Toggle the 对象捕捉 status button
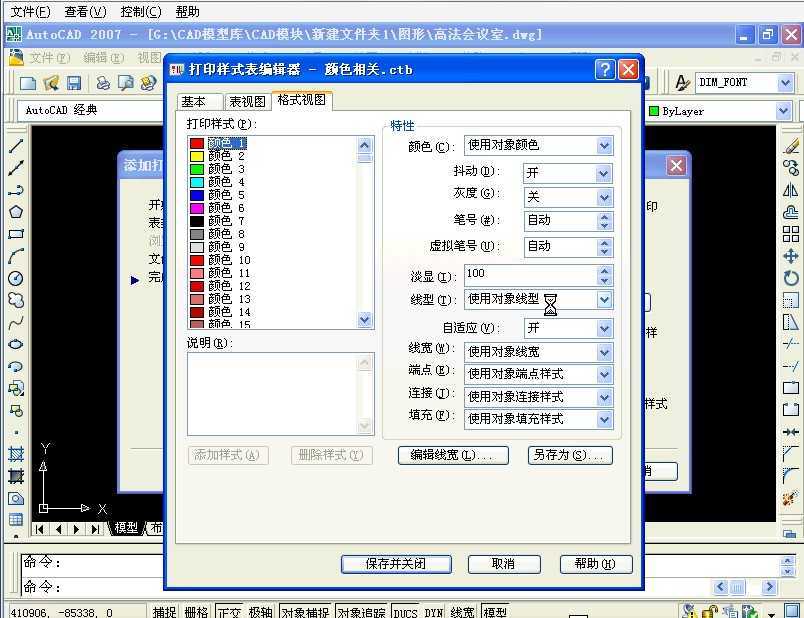 pyautogui.click(x=306, y=612)
